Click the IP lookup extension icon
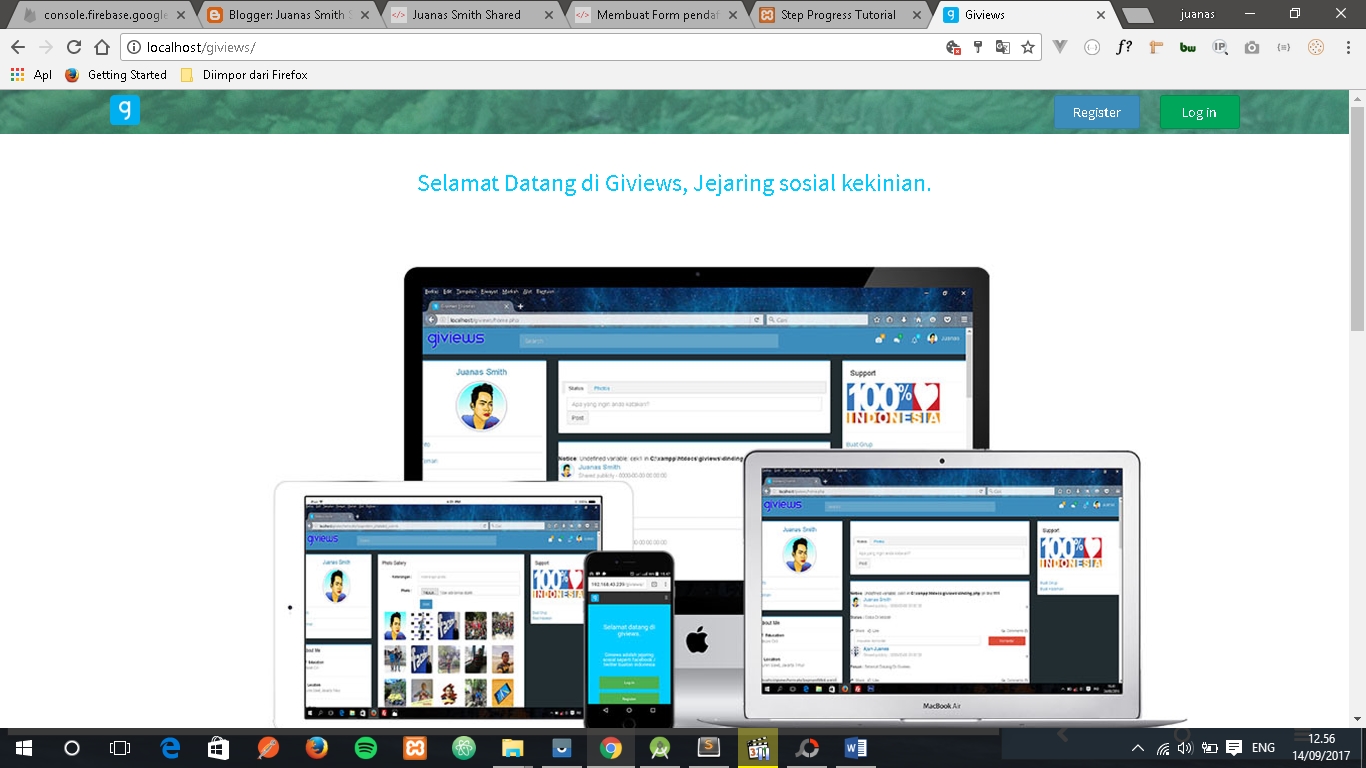The image size is (1366, 768). coord(1220,47)
